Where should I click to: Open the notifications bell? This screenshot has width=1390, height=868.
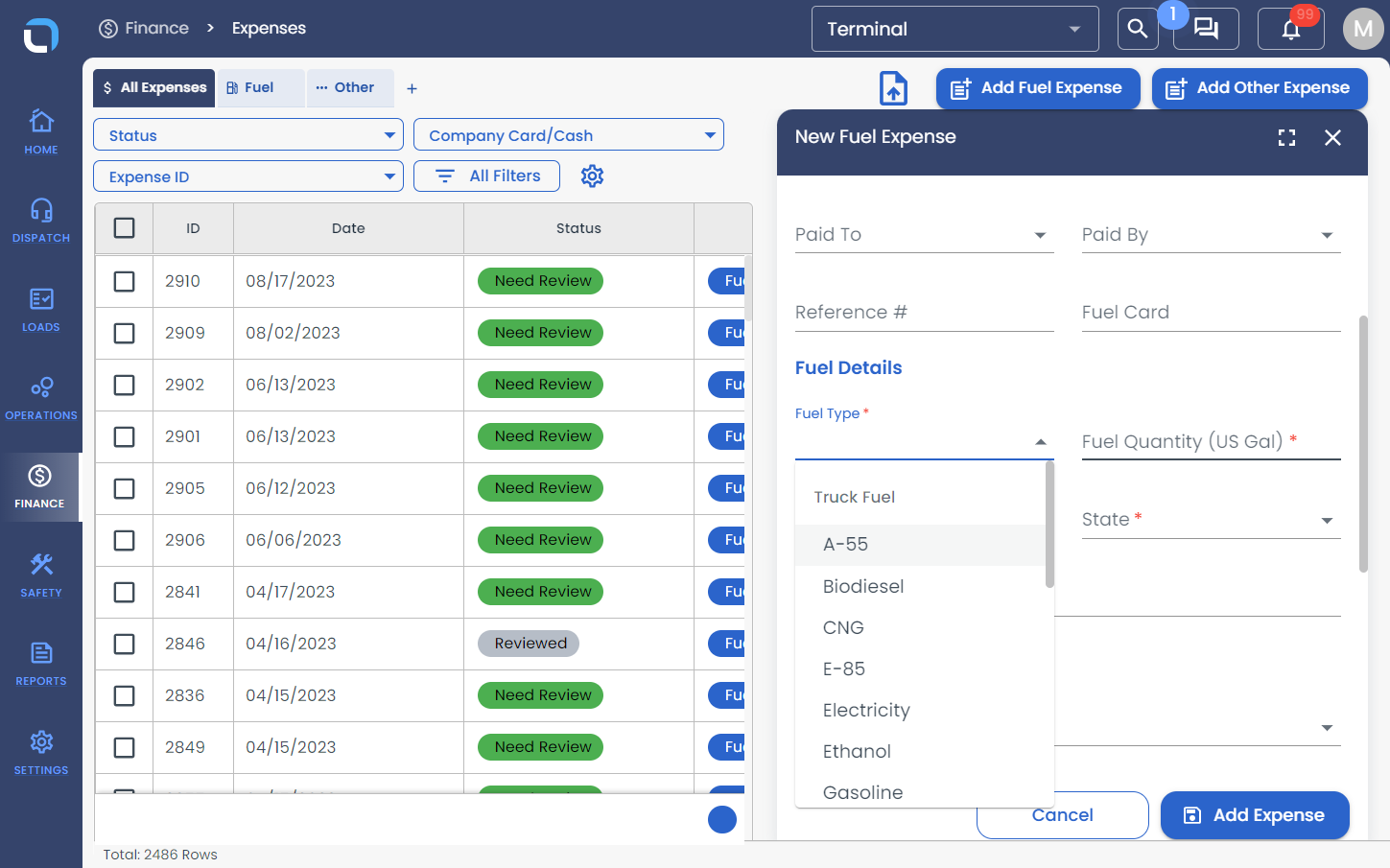coord(1291,29)
